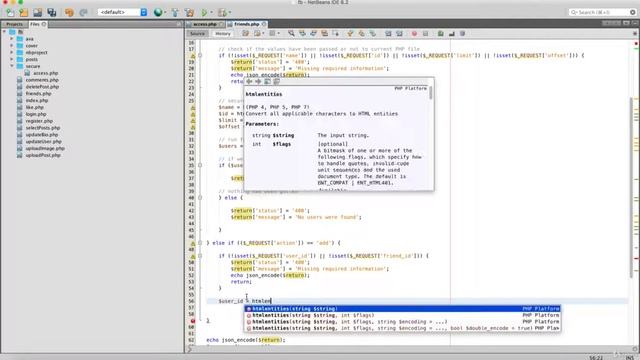
Task: Select first htmlentities(string $string) suggestion
Action: click(402, 309)
